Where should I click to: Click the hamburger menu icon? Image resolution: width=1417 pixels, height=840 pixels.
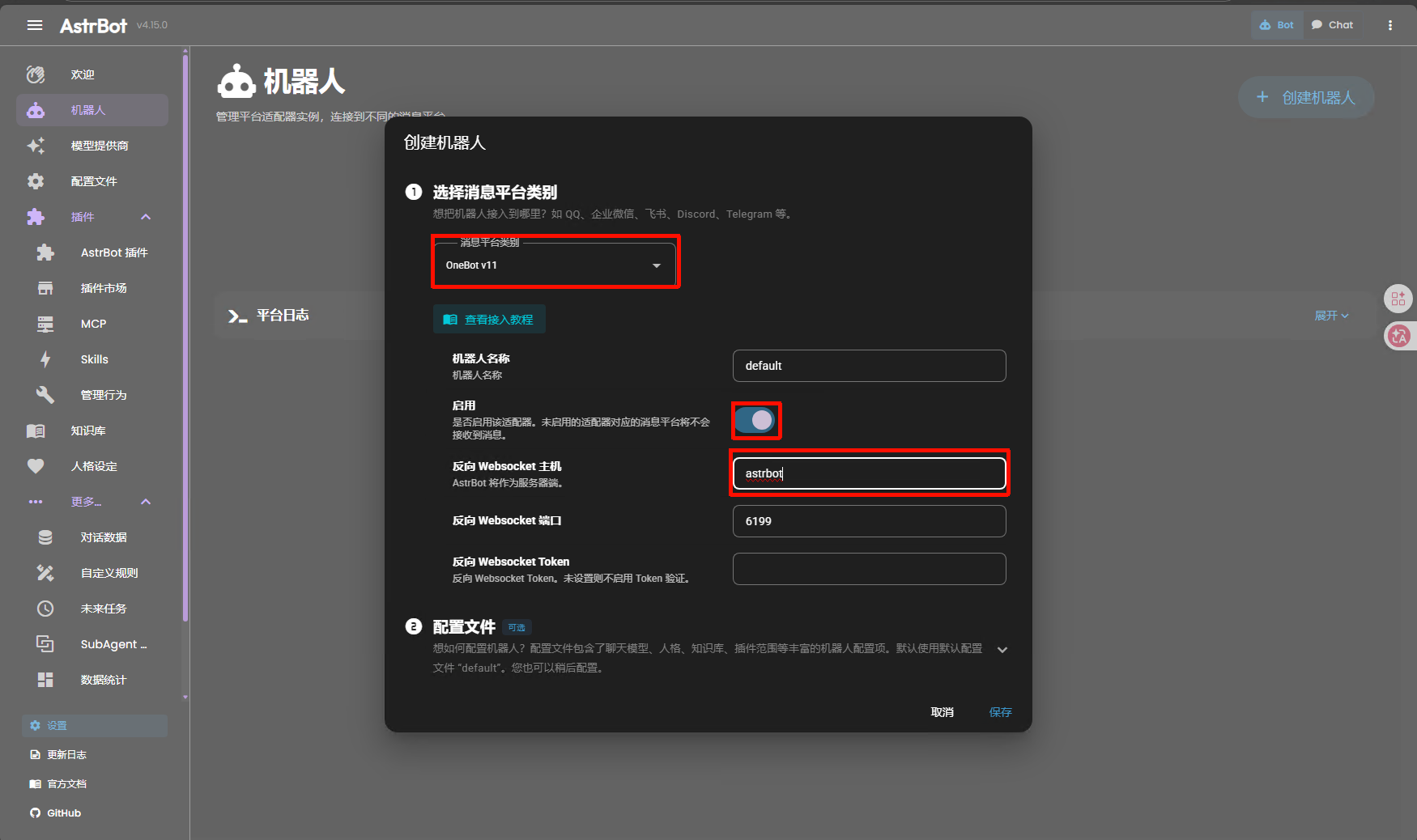[x=35, y=25]
